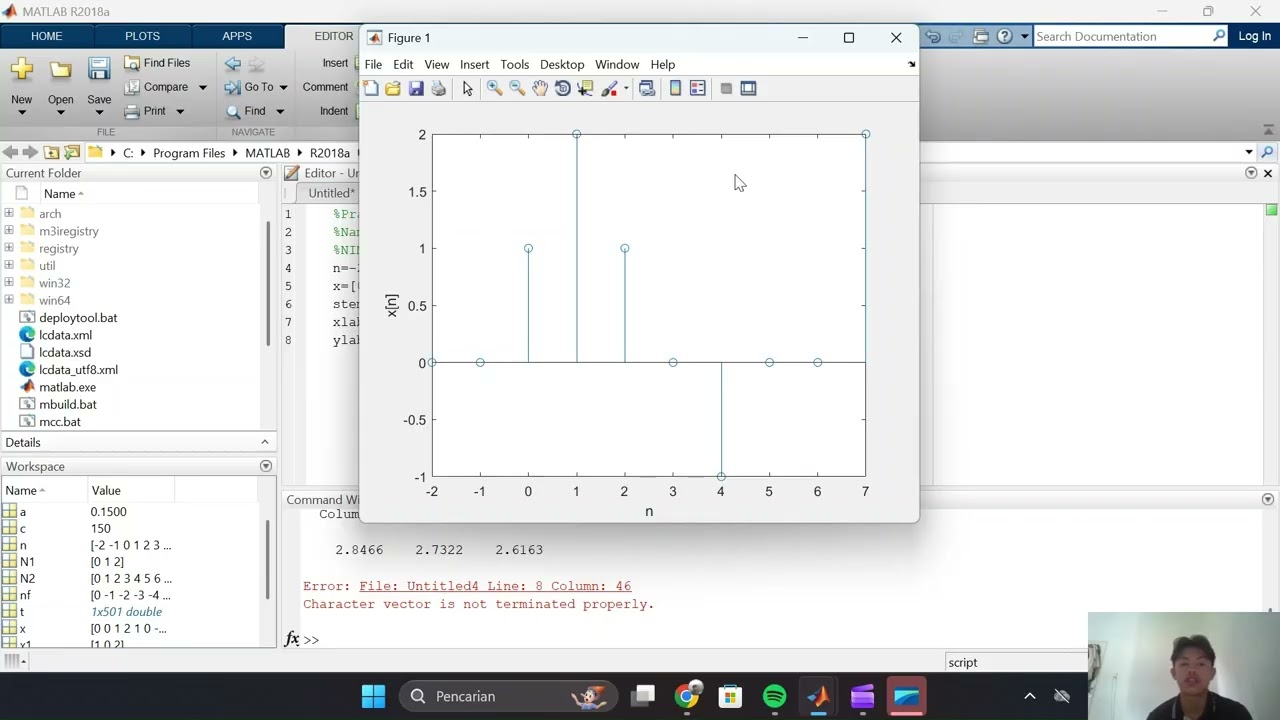Image resolution: width=1280 pixels, height=720 pixels.
Task: Select the Edit Plot arrow tool
Action: pyautogui.click(x=467, y=88)
